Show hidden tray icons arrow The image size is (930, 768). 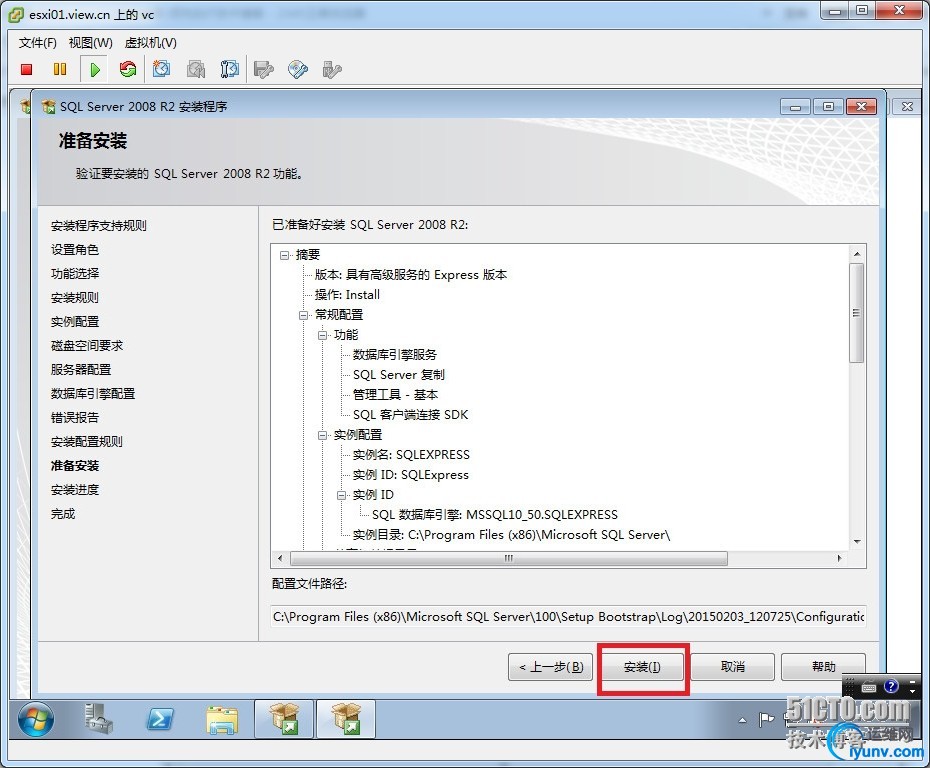coord(743,721)
